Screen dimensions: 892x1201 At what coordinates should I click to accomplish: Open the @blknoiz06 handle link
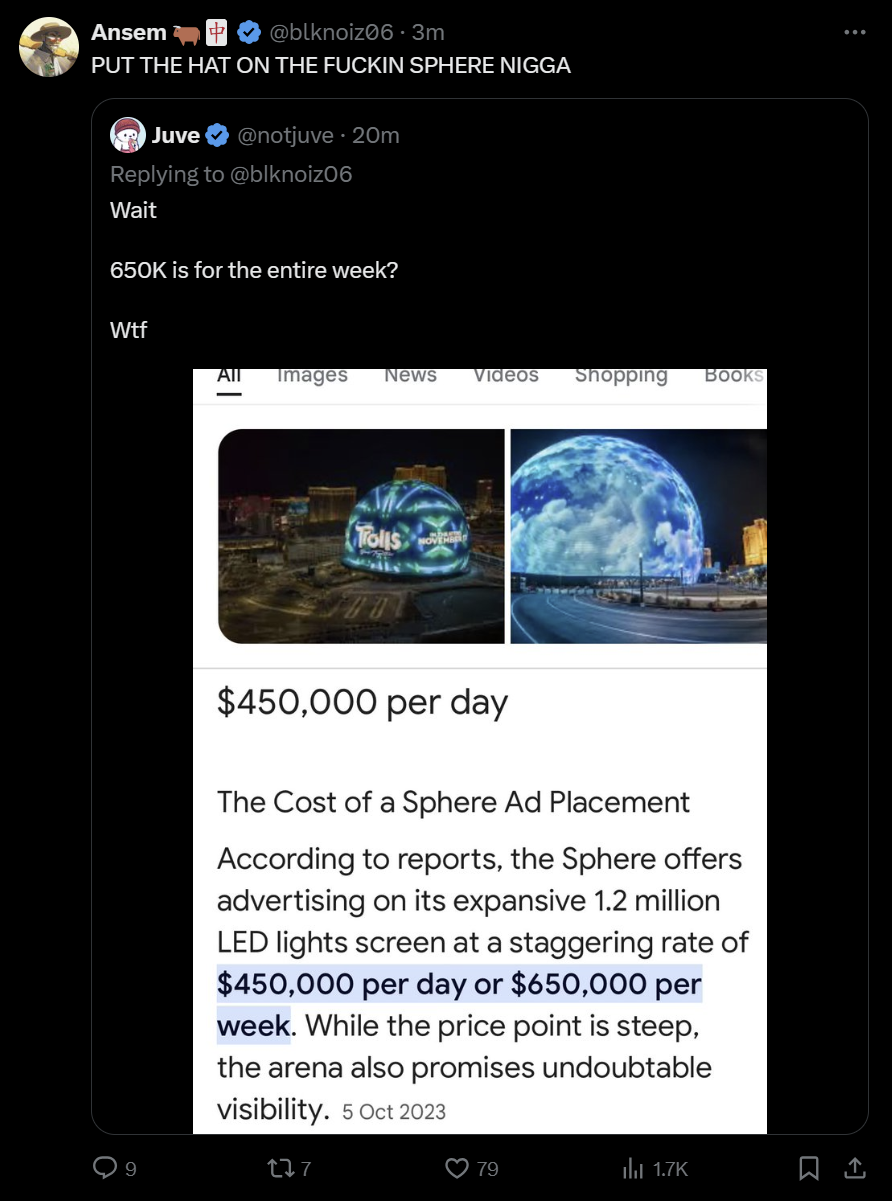330,32
